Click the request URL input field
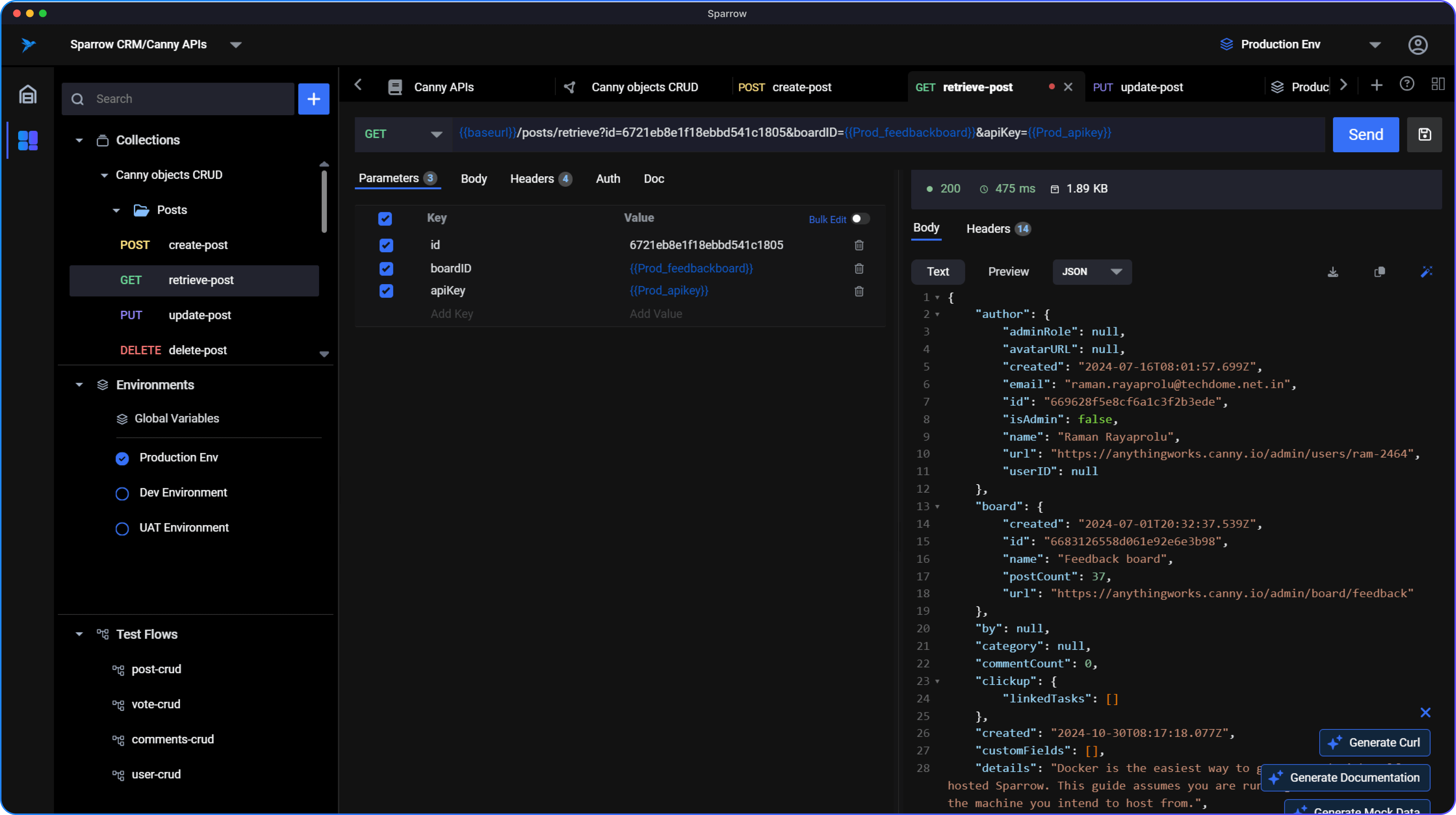This screenshot has height=815, width=1456. [889, 134]
